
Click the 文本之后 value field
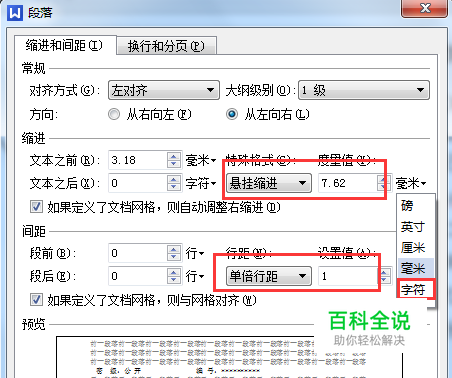137,183
